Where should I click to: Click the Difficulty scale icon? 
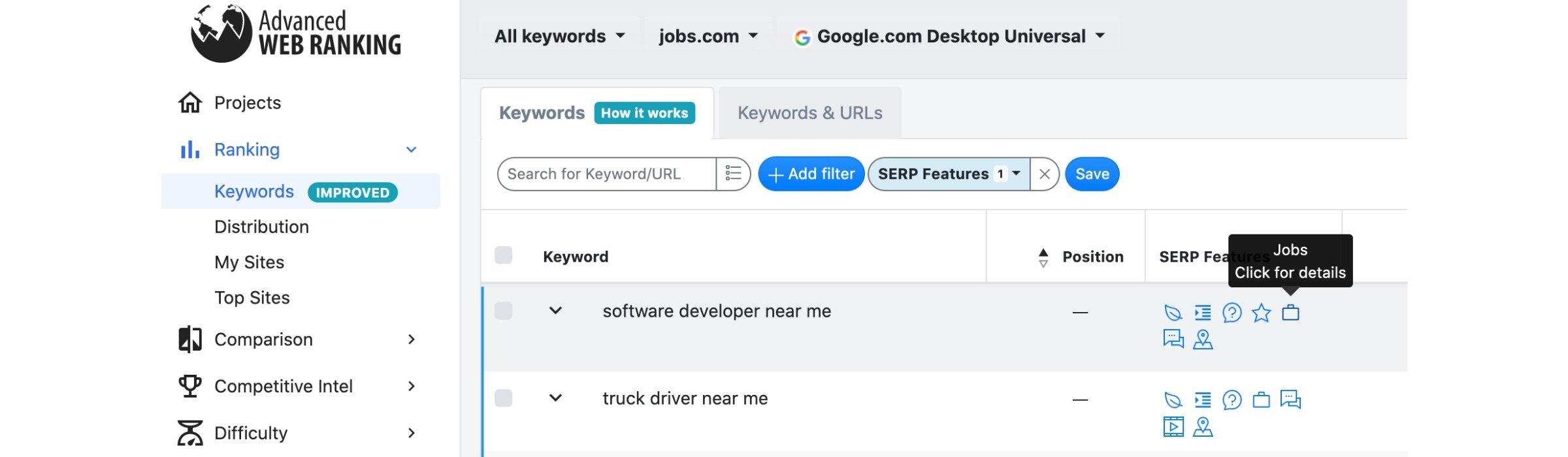tap(190, 433)
